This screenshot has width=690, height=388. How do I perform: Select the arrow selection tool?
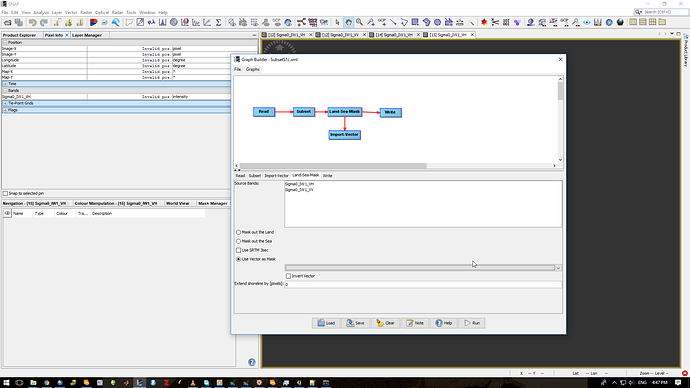(x=337, y=22)
